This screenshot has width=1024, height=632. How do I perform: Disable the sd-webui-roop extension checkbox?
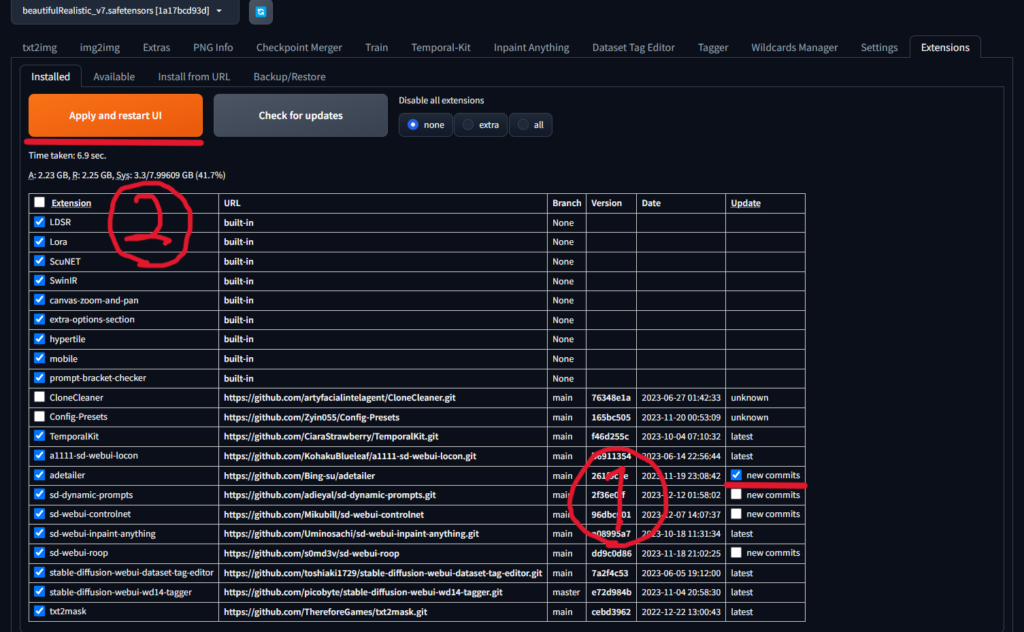[40, 552]
